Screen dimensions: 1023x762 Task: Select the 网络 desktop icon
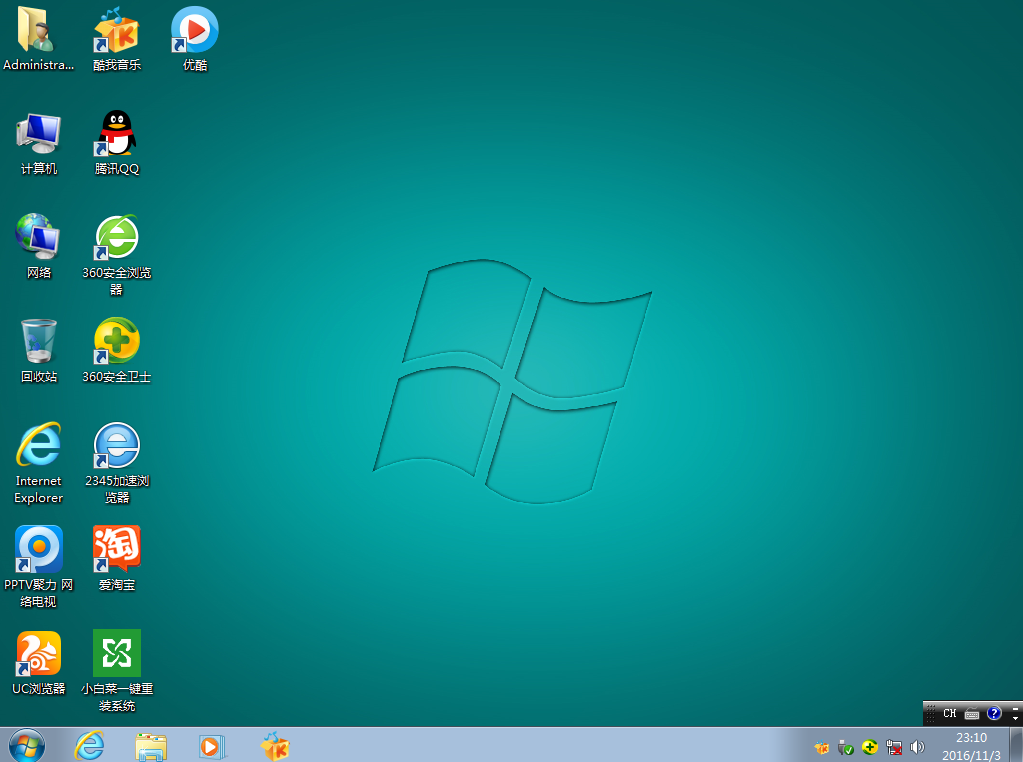(38, 247)
